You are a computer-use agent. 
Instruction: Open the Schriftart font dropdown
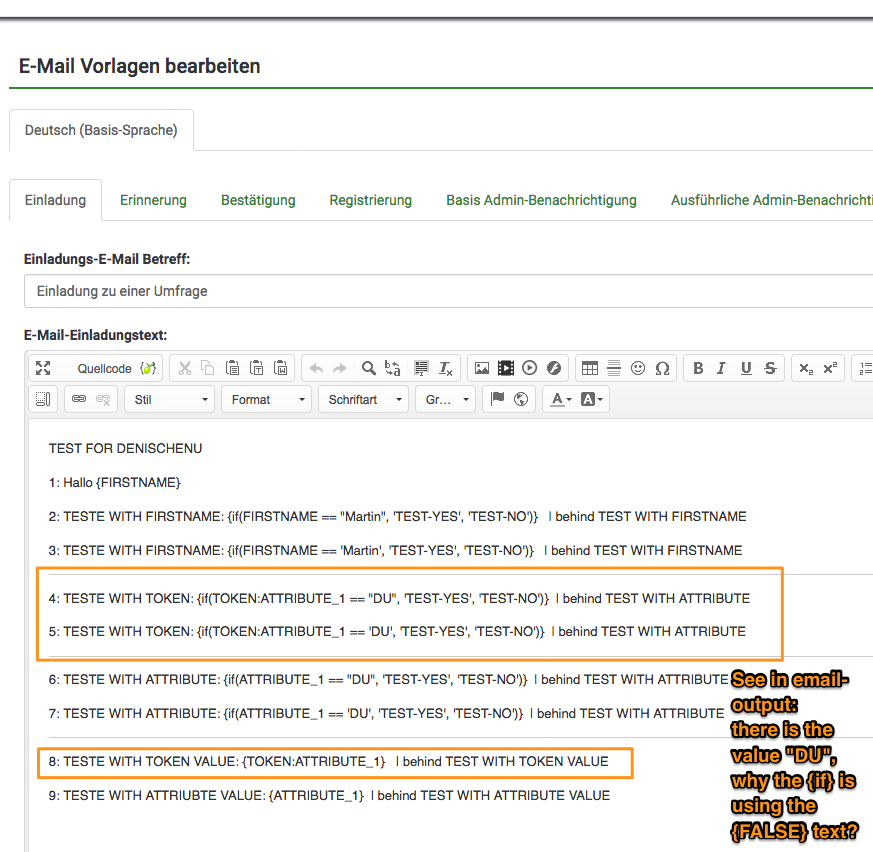point(364,399)
